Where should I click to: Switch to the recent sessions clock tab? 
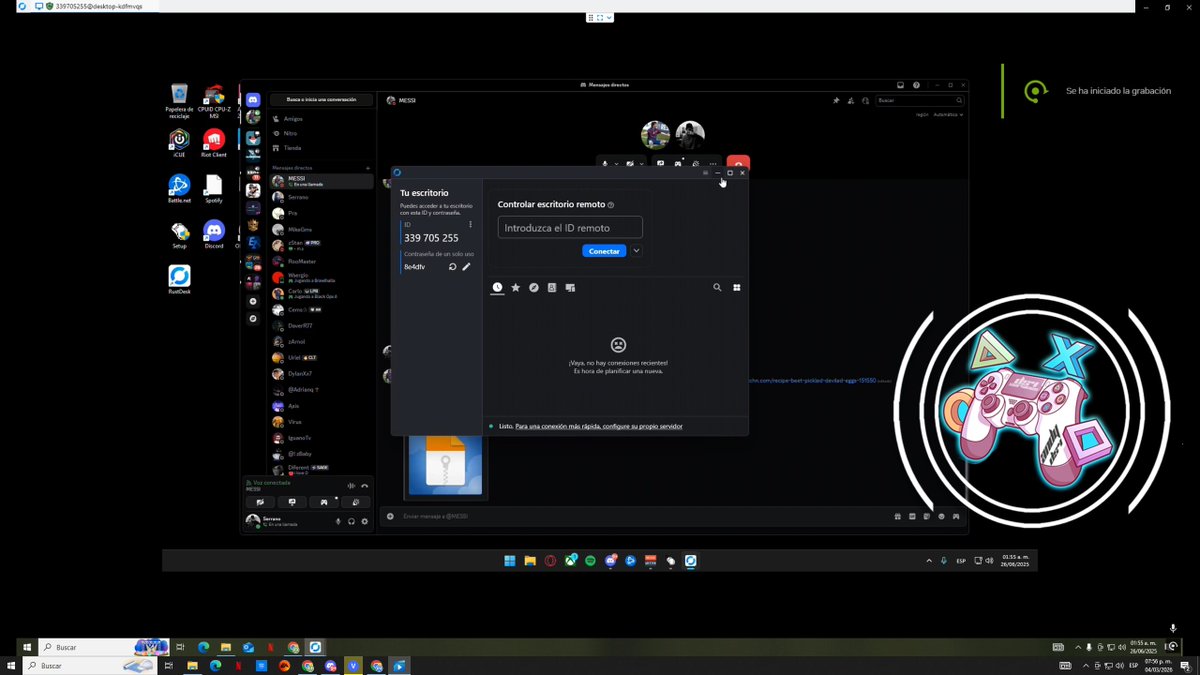[498, 287]
